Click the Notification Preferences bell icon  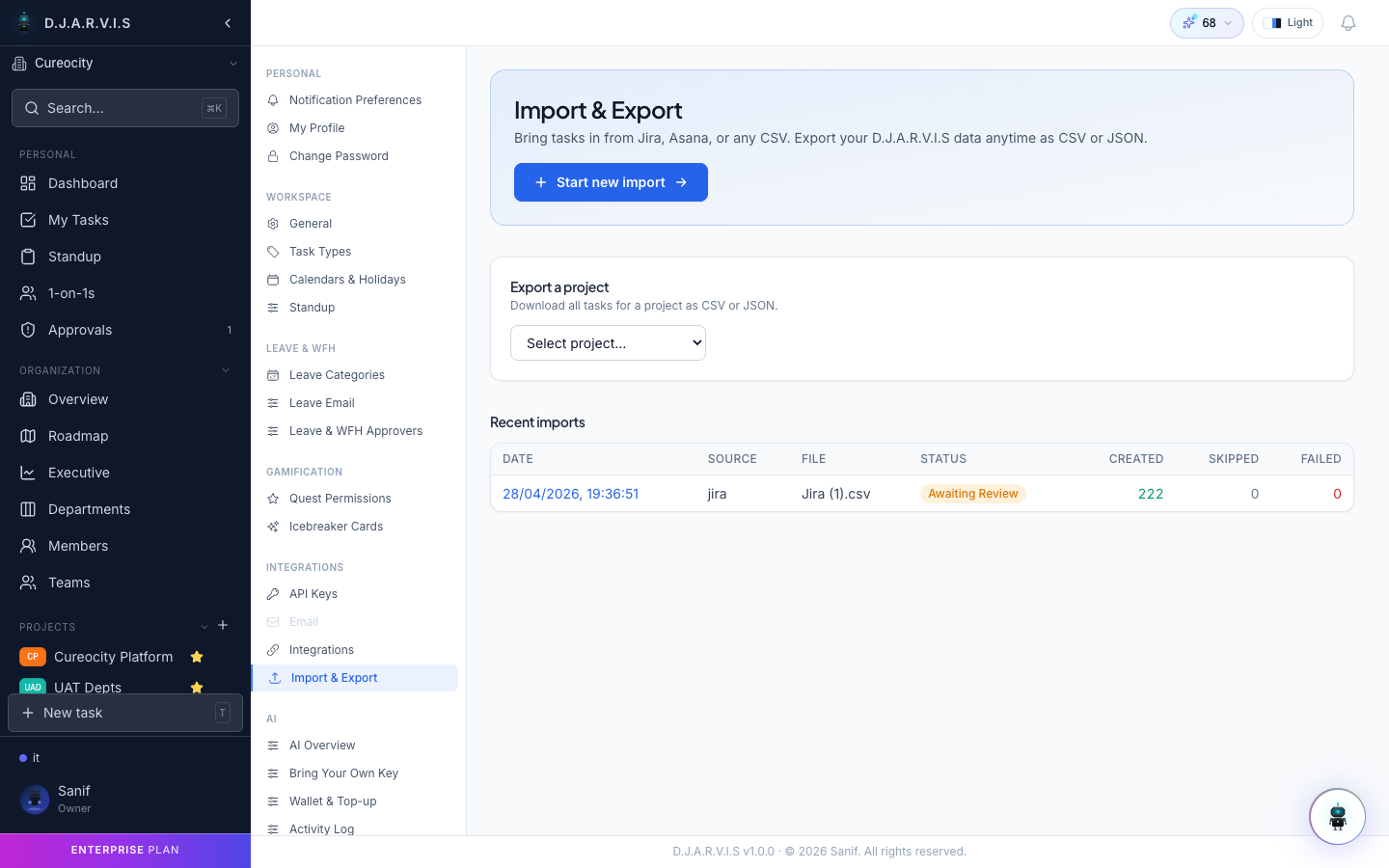pos(273,100)
